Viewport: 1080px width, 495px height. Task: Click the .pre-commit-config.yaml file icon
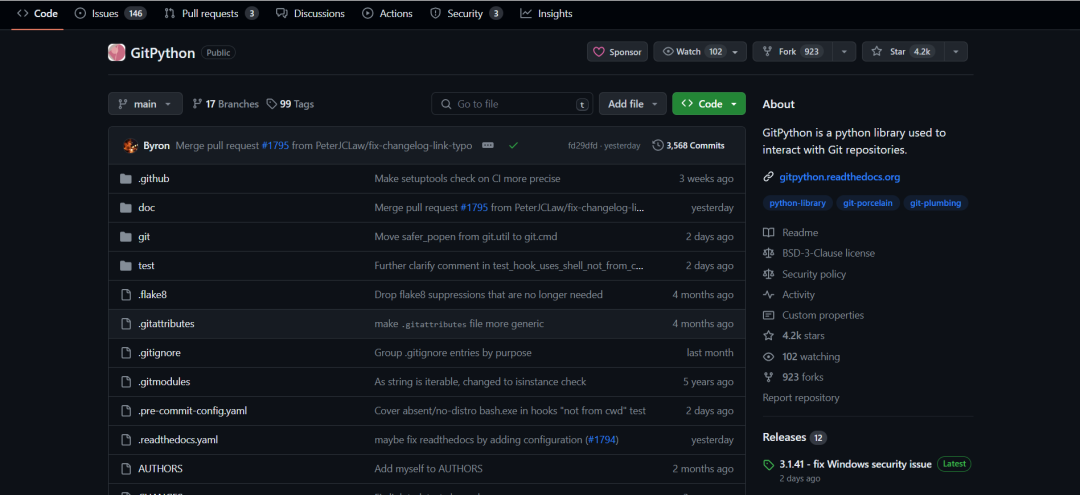pyautogui.click(x=125, y=411)
